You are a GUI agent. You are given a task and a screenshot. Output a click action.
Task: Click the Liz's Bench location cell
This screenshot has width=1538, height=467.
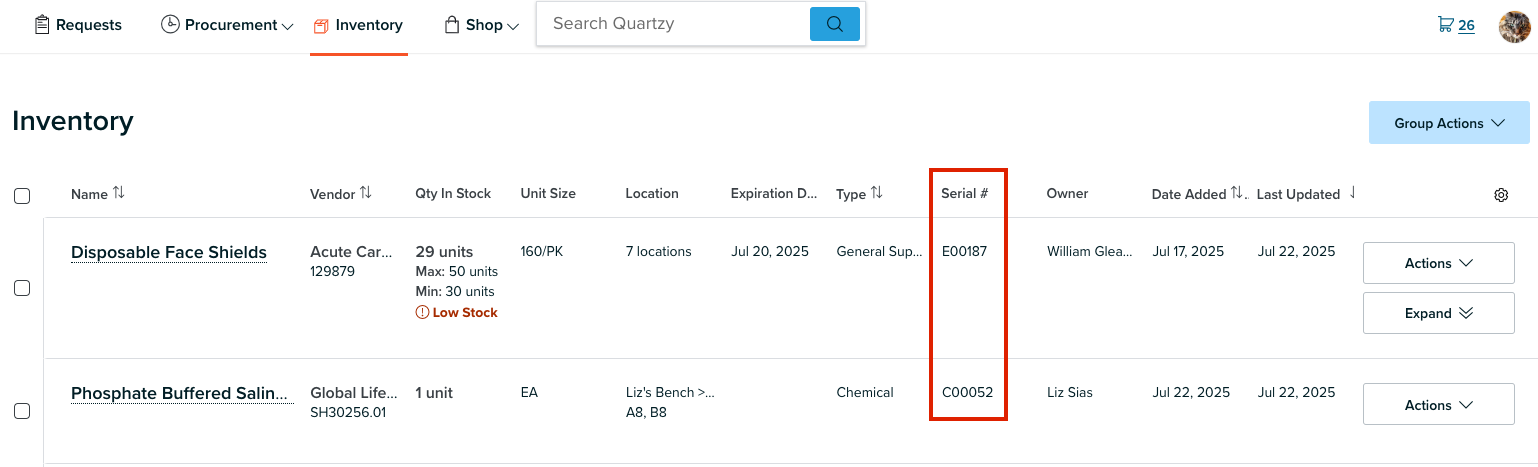(670, 401)
